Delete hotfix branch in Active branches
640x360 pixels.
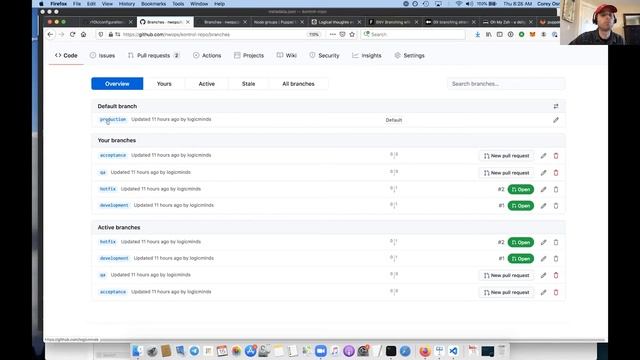556,242
